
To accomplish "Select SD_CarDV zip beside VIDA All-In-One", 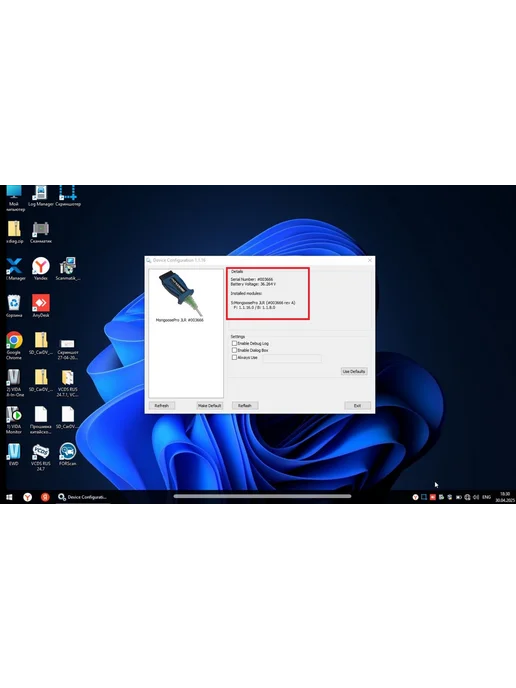I will (x=40, y=380).
